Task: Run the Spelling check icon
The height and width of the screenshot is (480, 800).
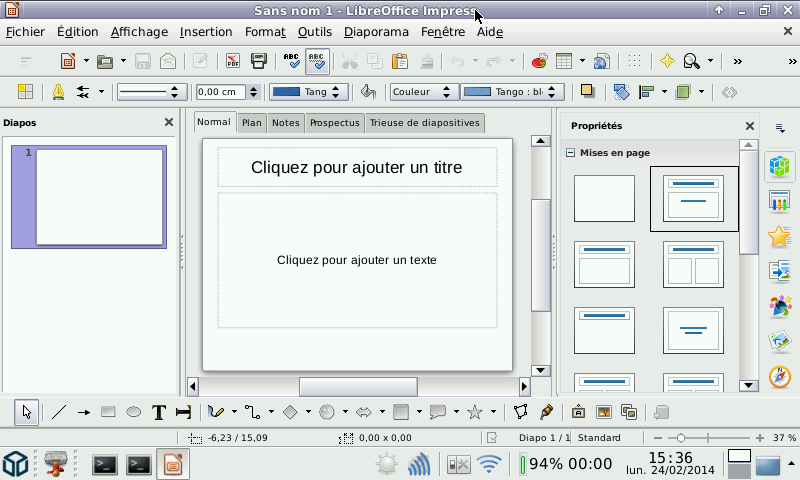Action: 291,61
